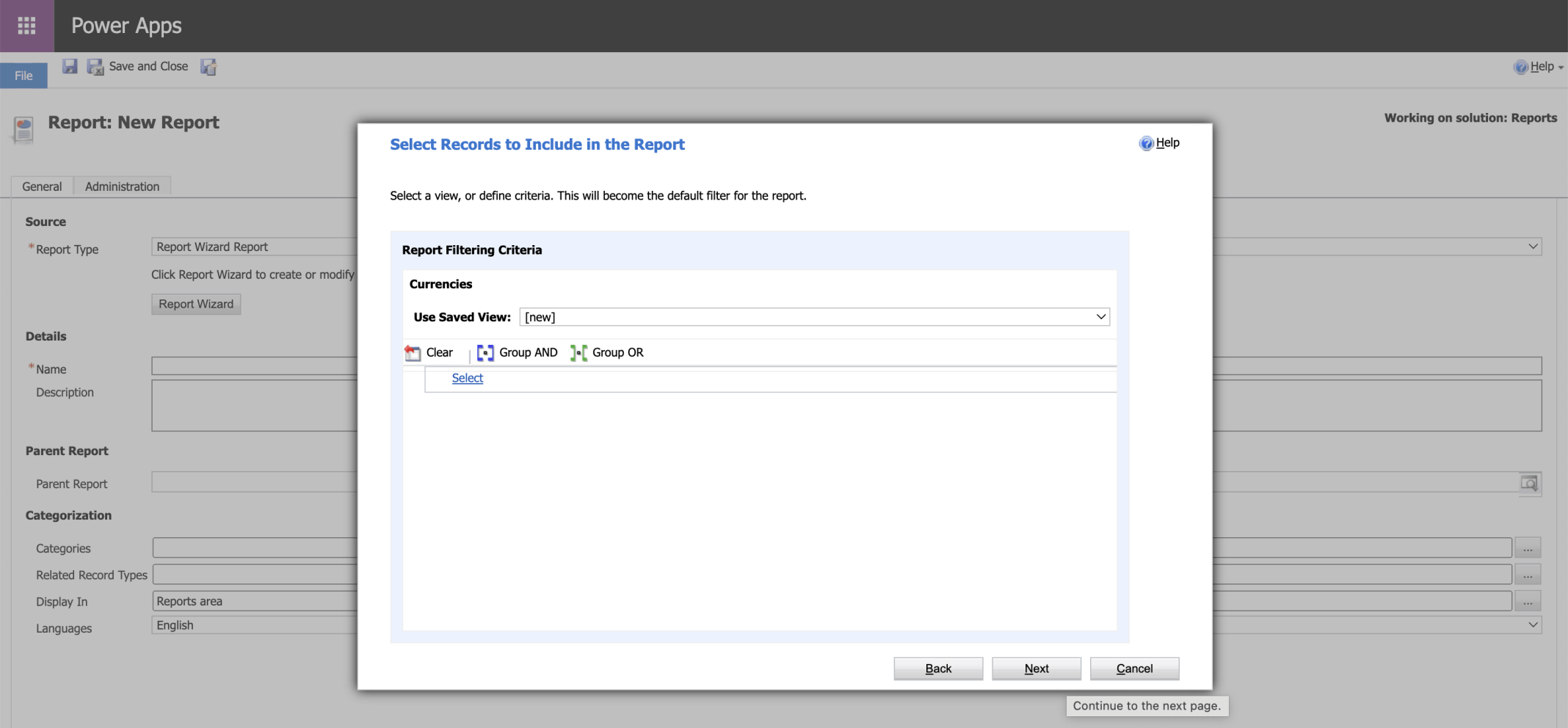Click the Save floppy disk icon
The image size is (1568, 728).
coord(70,67)
